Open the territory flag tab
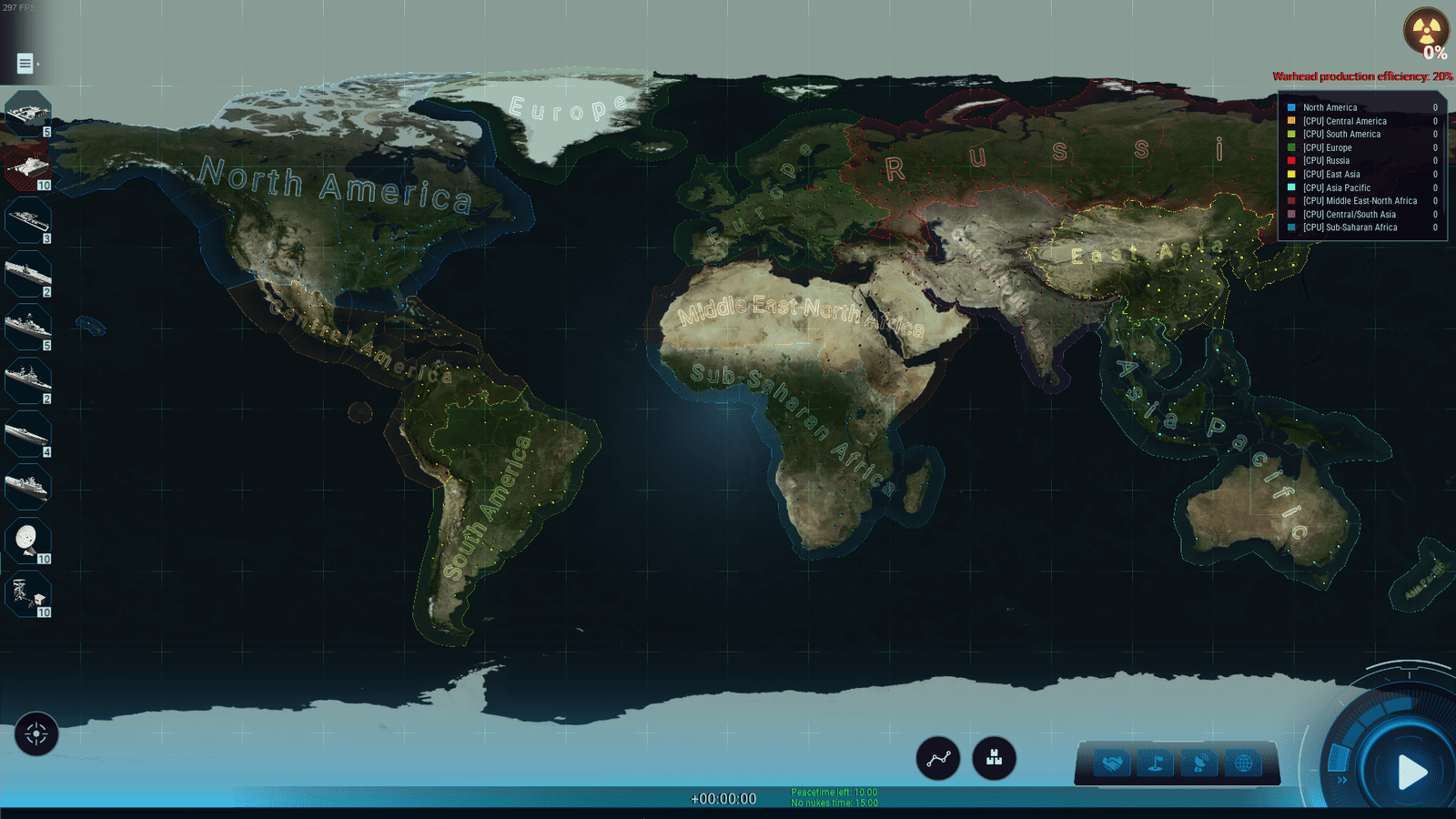The height and width of the screenshot is (819, 1456). click(x=1155, y=763)
